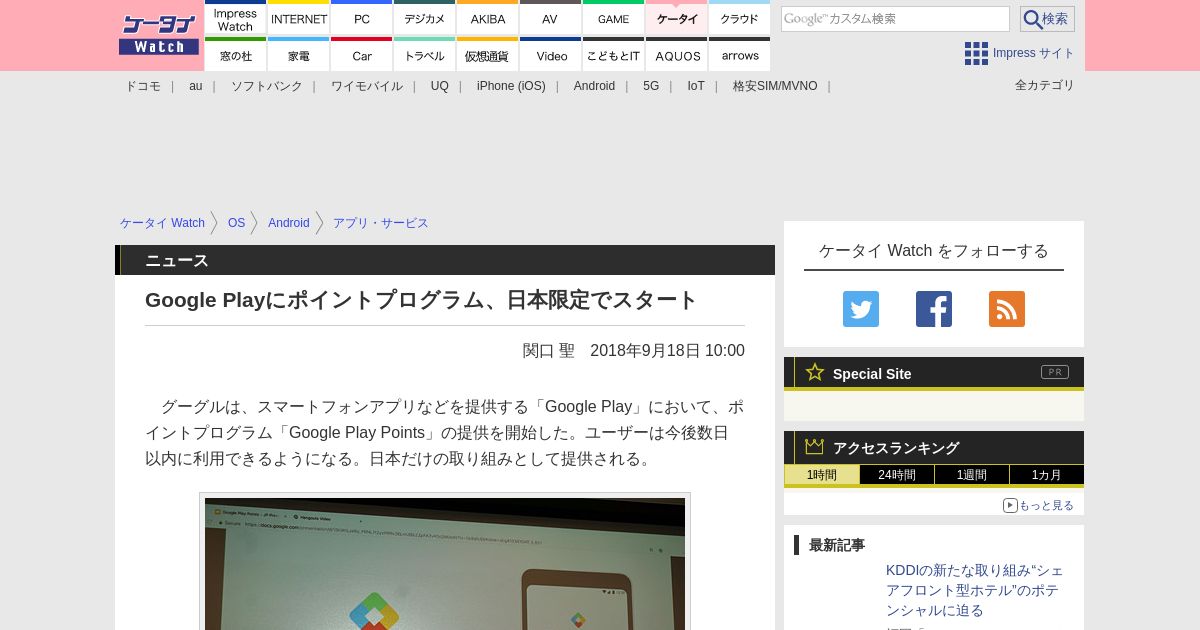Follow on Twitter icon
1200x630 pixels.
(861, 309)
